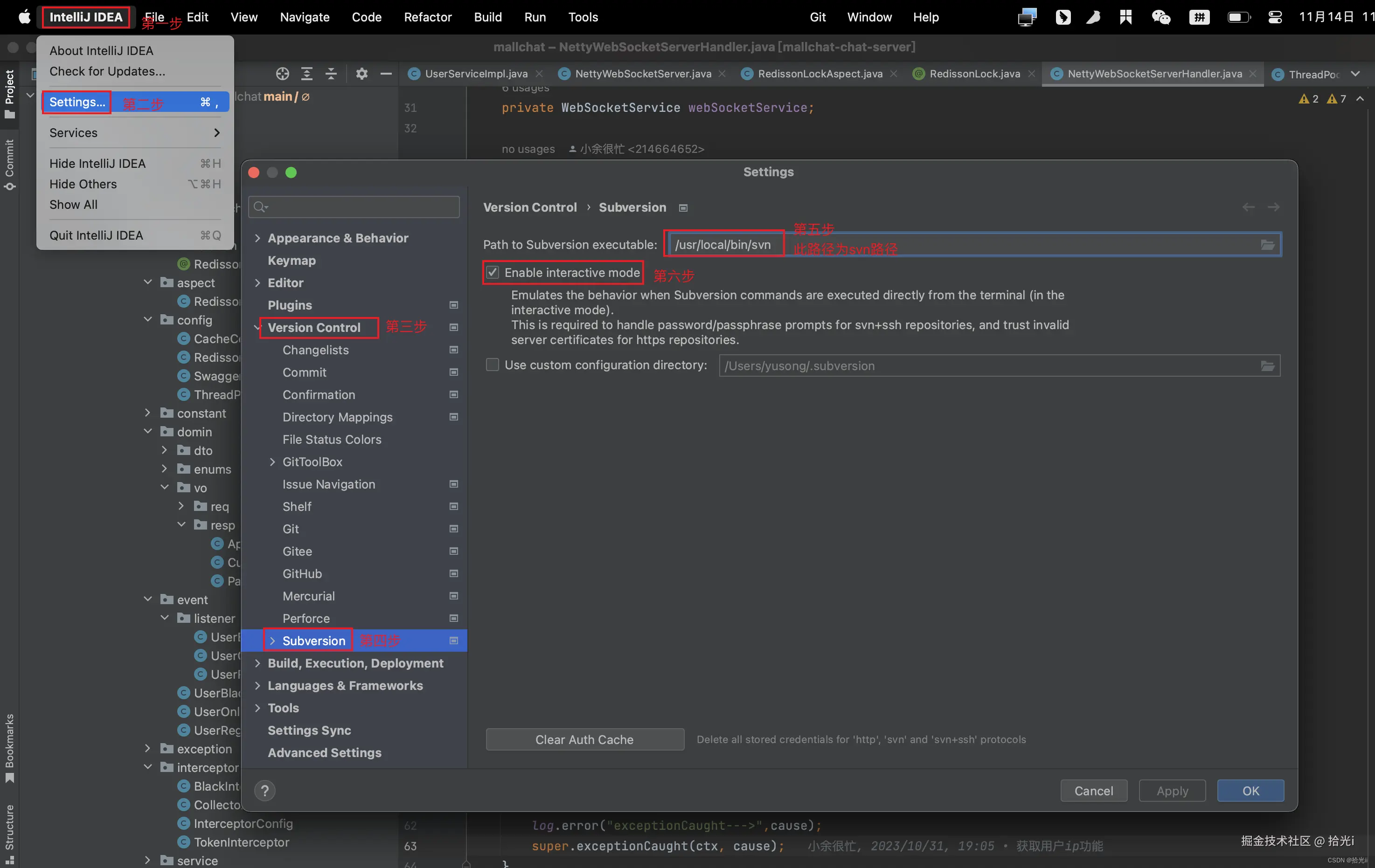The height and width of the screenshot is (868, 1375).
Task: Toggle Enable interactive mode checkbox
Action: [492, 273]
